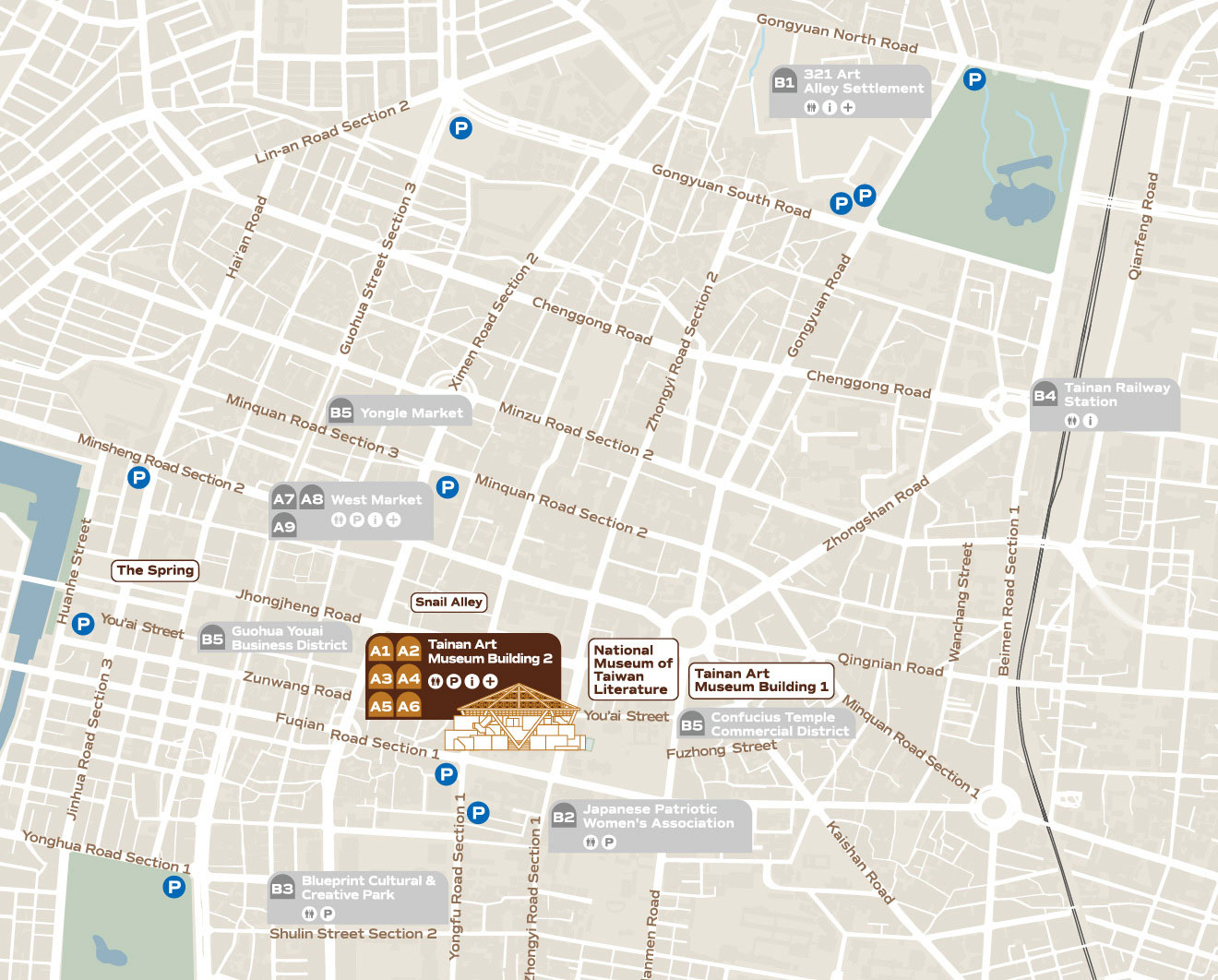This screenshot has width=1218, height=980.
Task: Click B5 badge of Guohua Youai Business District
Action: click(x=212, y=639)
